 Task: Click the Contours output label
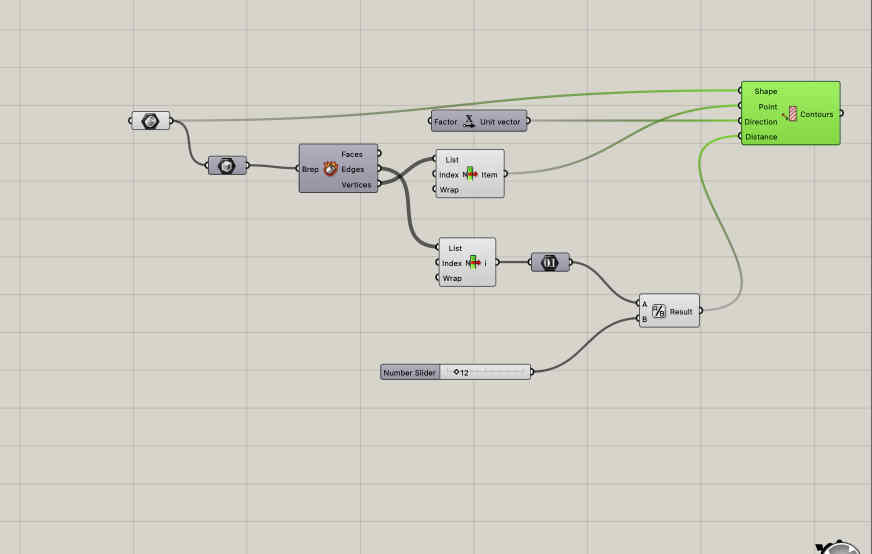pyautogui.click(x=816, y=114)
